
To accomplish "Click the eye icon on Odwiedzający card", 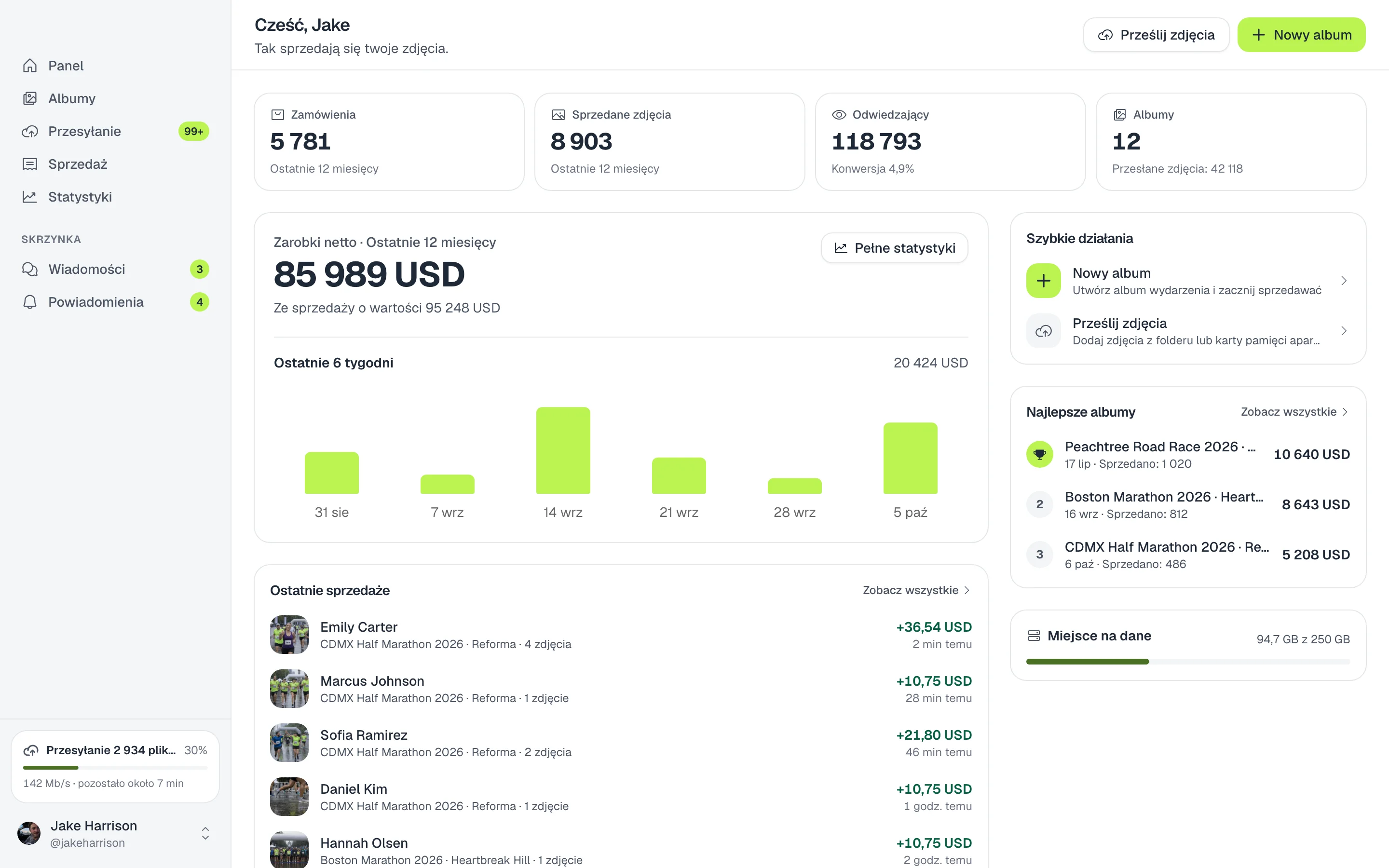I will 839,115.
